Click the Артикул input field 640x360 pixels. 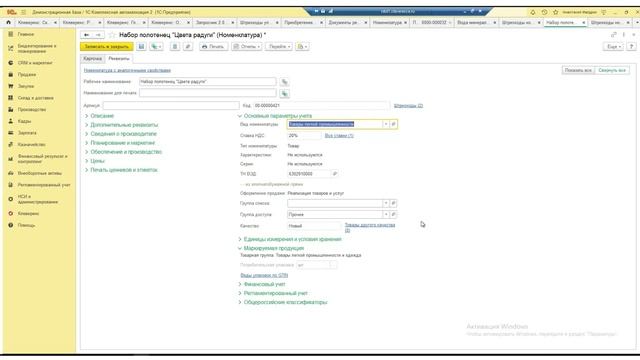[x=171, y=106]
